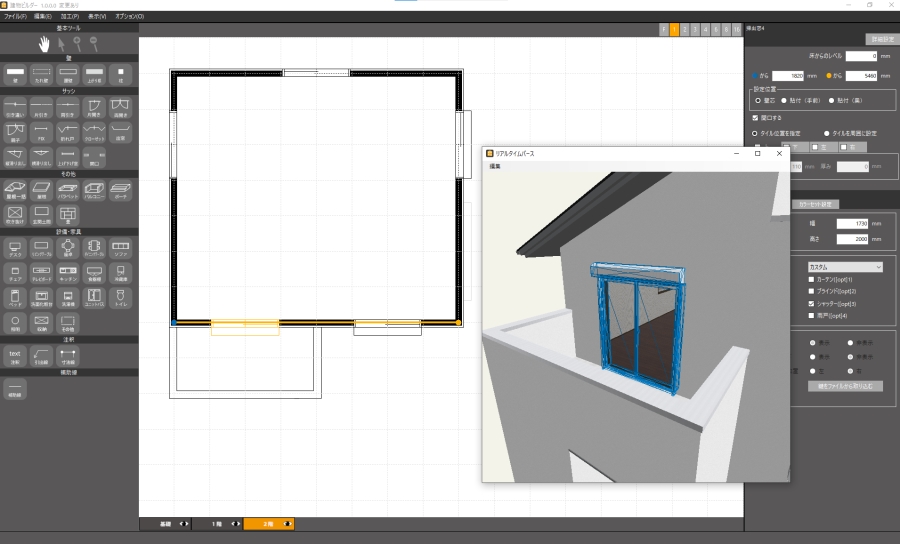The image size is (900, 544).
Task: Pick the wall (壁) drawing tool
Action: tap(15, 73)
